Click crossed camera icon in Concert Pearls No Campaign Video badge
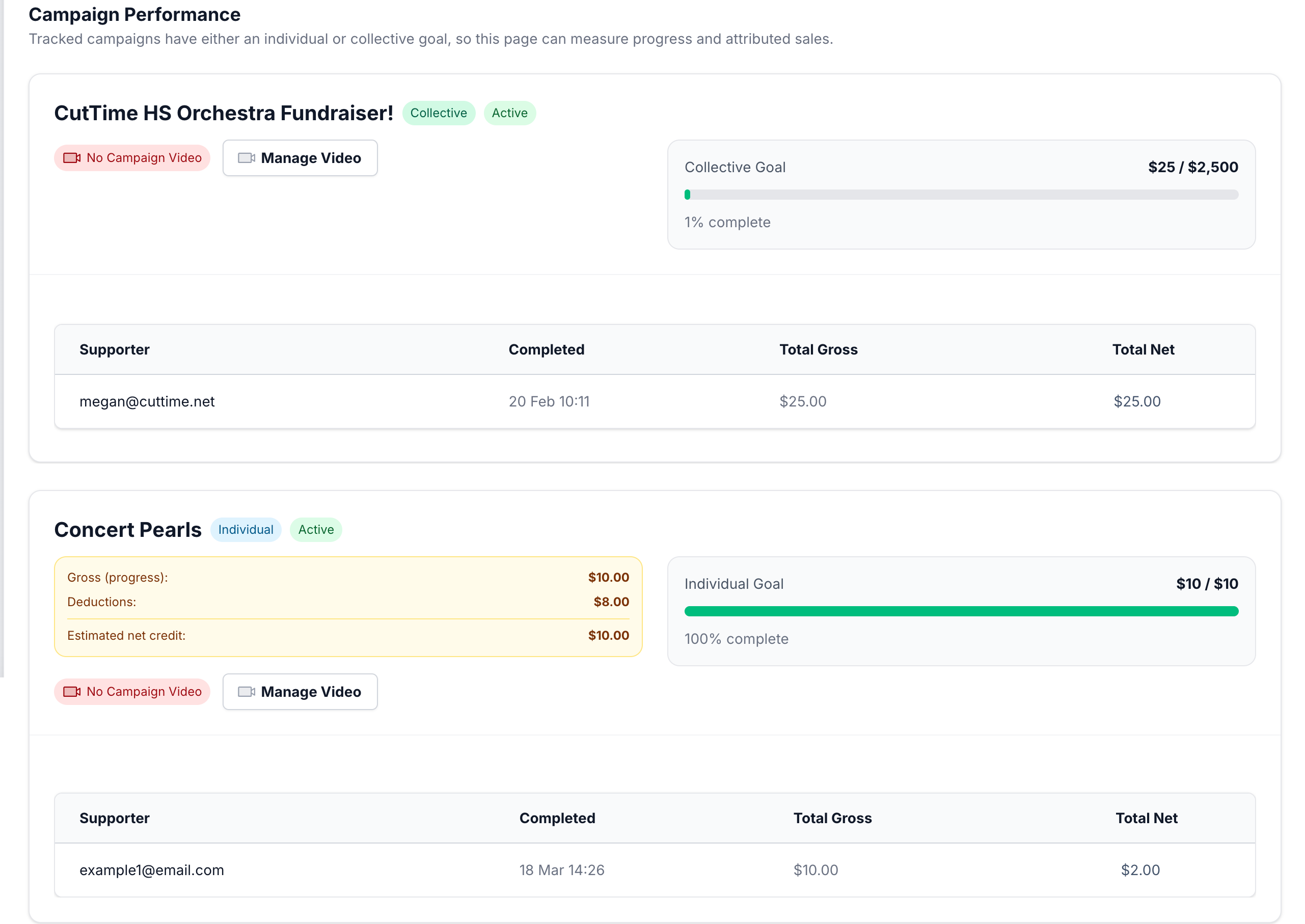The image size is (1305, 924). [72, 691]
